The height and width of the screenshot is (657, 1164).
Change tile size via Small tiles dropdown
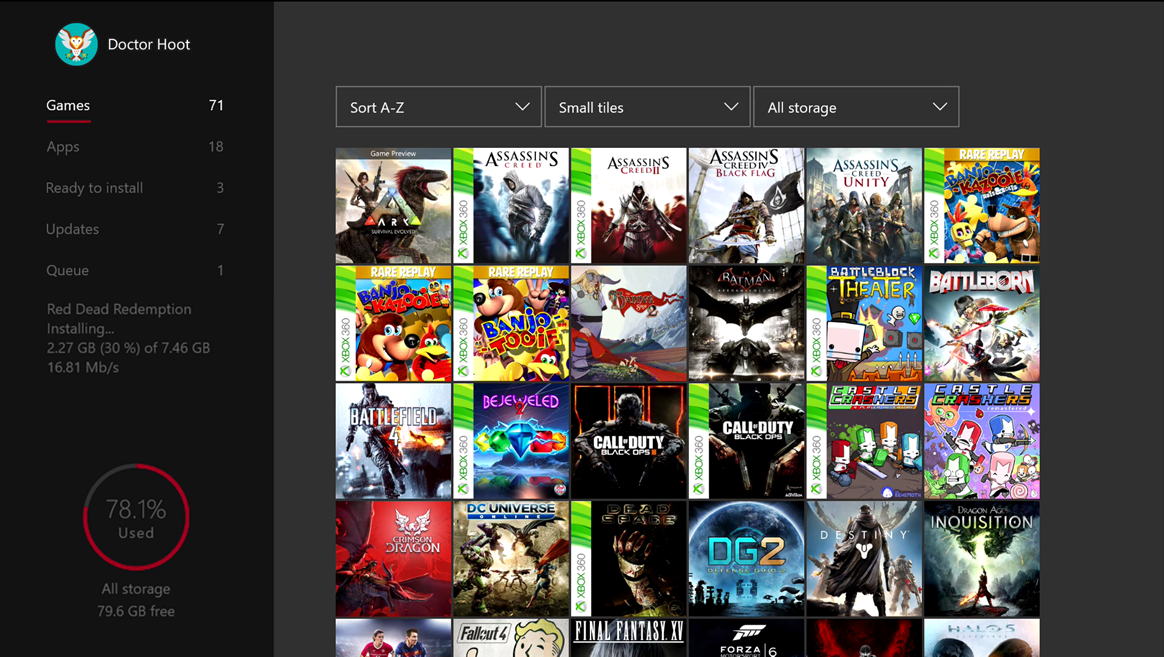646,106
